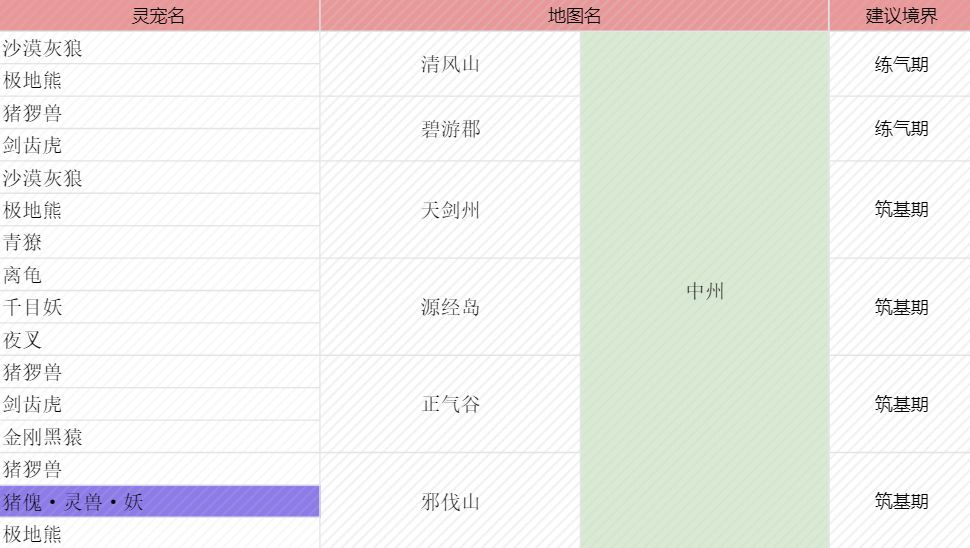Select the 青獠 pet cell
This screenshot has width=970, height=548.
[159, 242]
